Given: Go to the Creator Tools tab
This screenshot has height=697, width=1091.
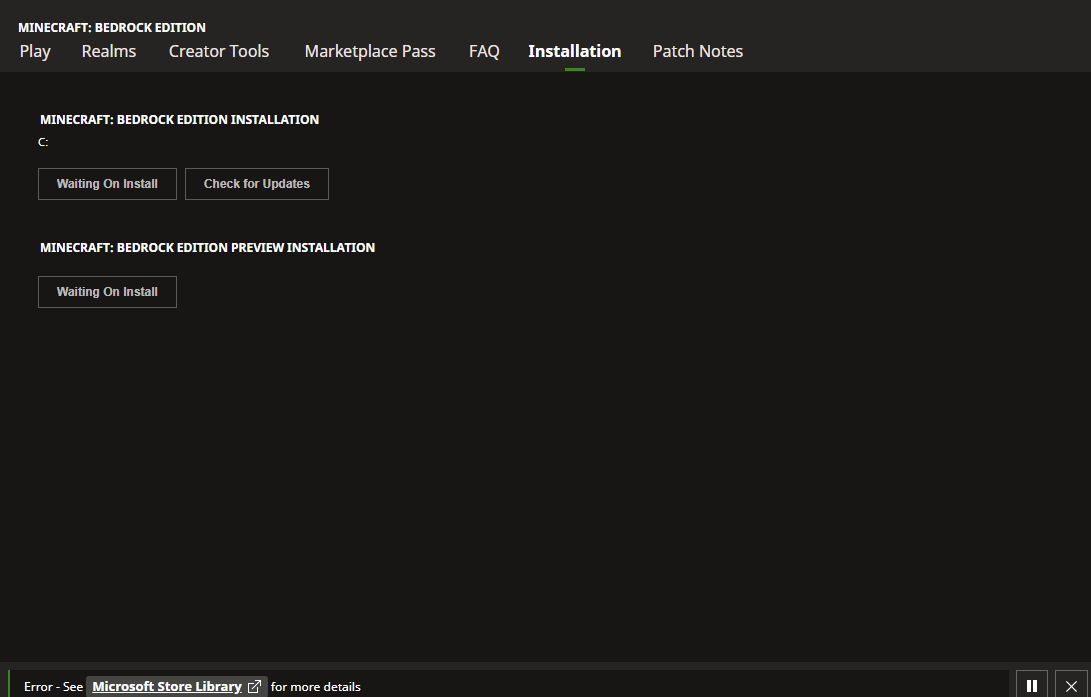Looking at the screenshot, I should [219, 51].
